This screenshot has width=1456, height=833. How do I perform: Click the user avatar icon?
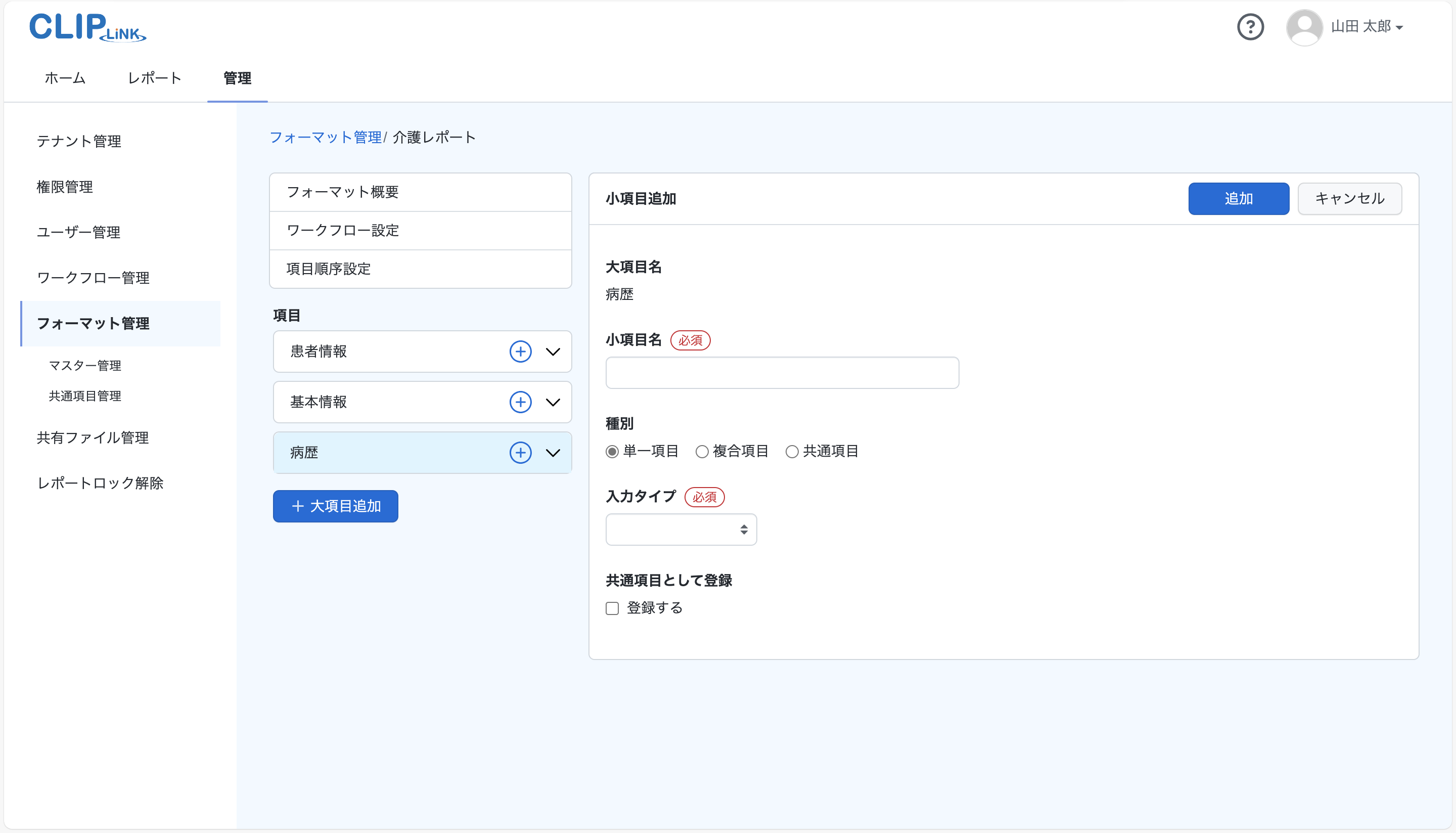point(1304,27)
